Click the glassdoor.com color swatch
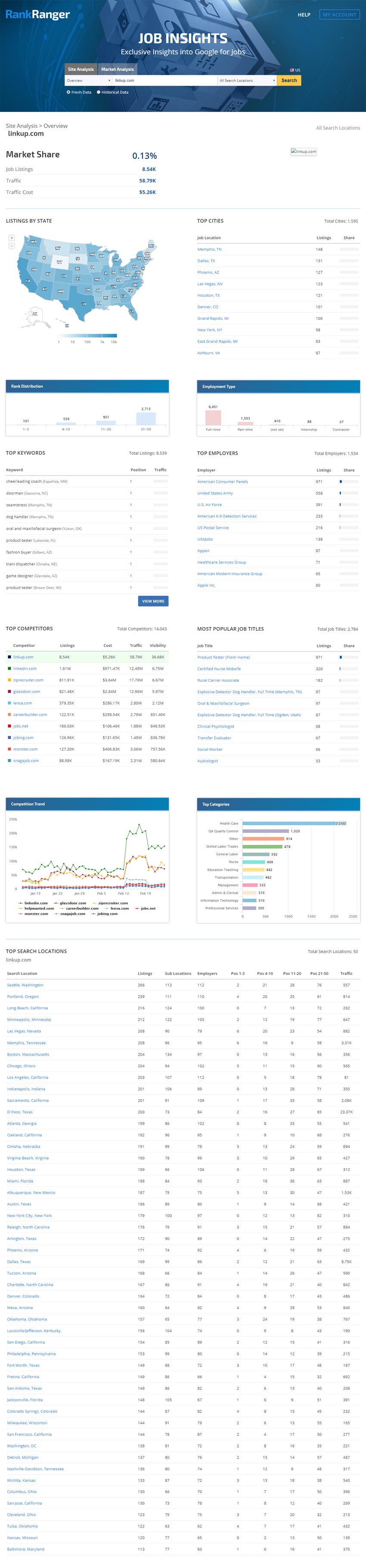This screenshot has height=1568, width=366. (x=9, y=692)
